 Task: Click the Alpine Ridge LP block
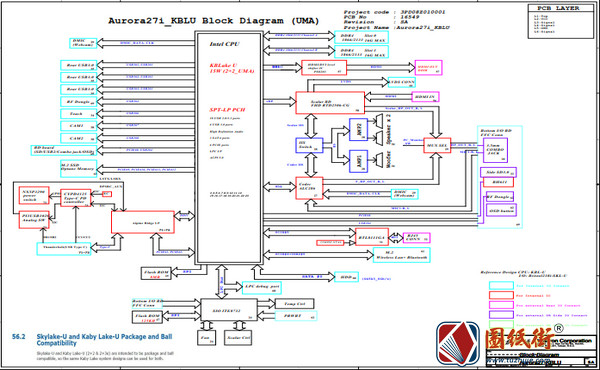(143, 222)
